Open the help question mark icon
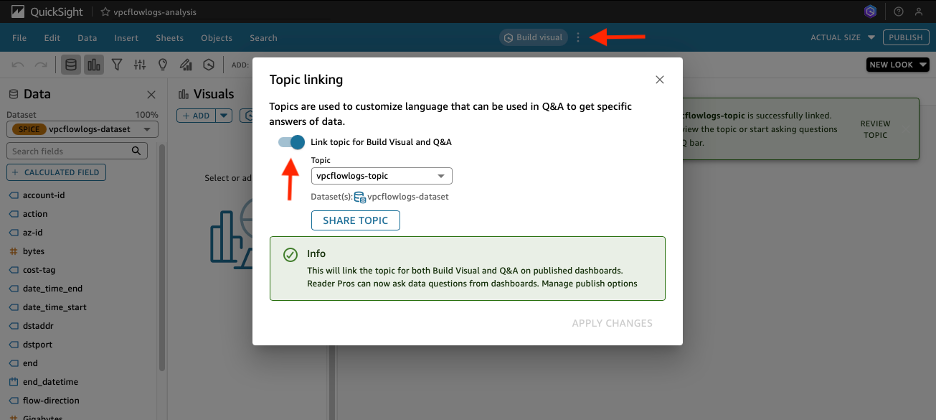 pos(898,11)
